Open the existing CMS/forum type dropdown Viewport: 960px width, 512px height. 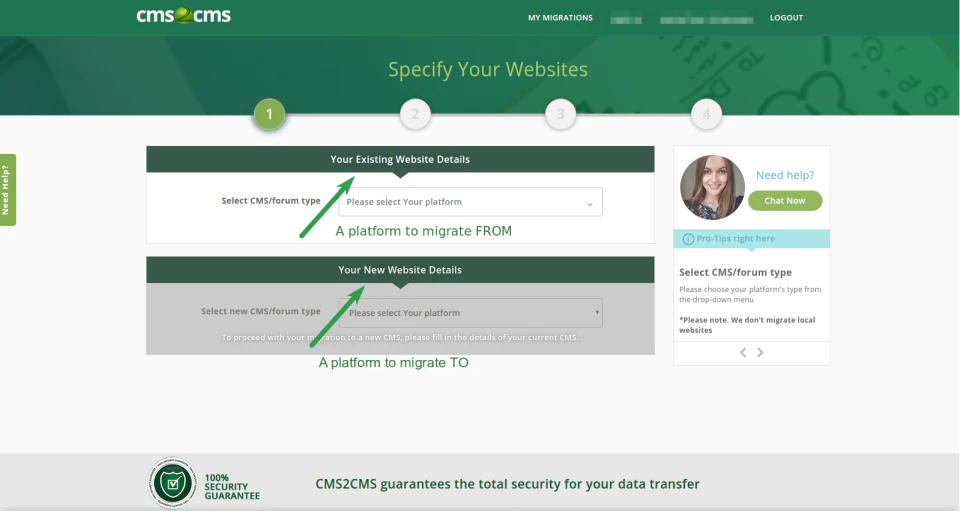pos(470,202)
